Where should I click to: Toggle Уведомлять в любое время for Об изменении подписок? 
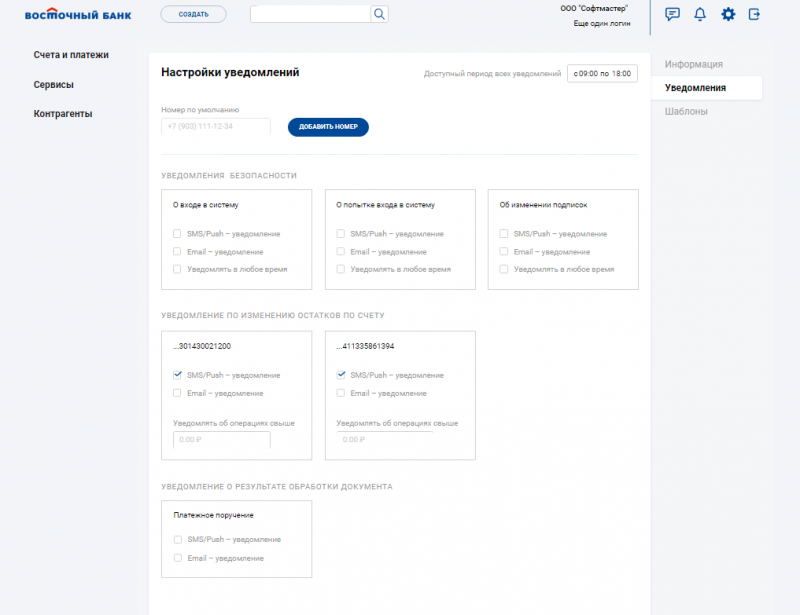504,270
